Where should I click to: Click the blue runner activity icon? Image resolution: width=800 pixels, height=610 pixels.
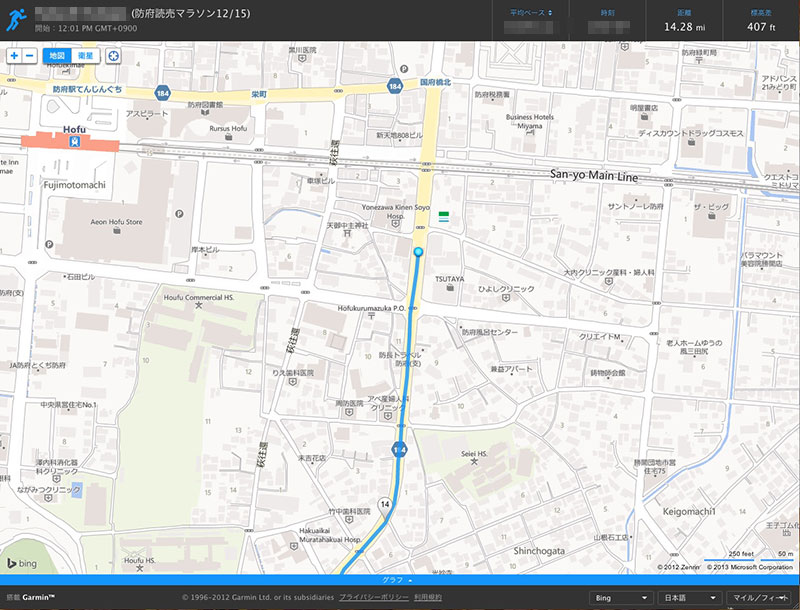click(x=15, y=19)
